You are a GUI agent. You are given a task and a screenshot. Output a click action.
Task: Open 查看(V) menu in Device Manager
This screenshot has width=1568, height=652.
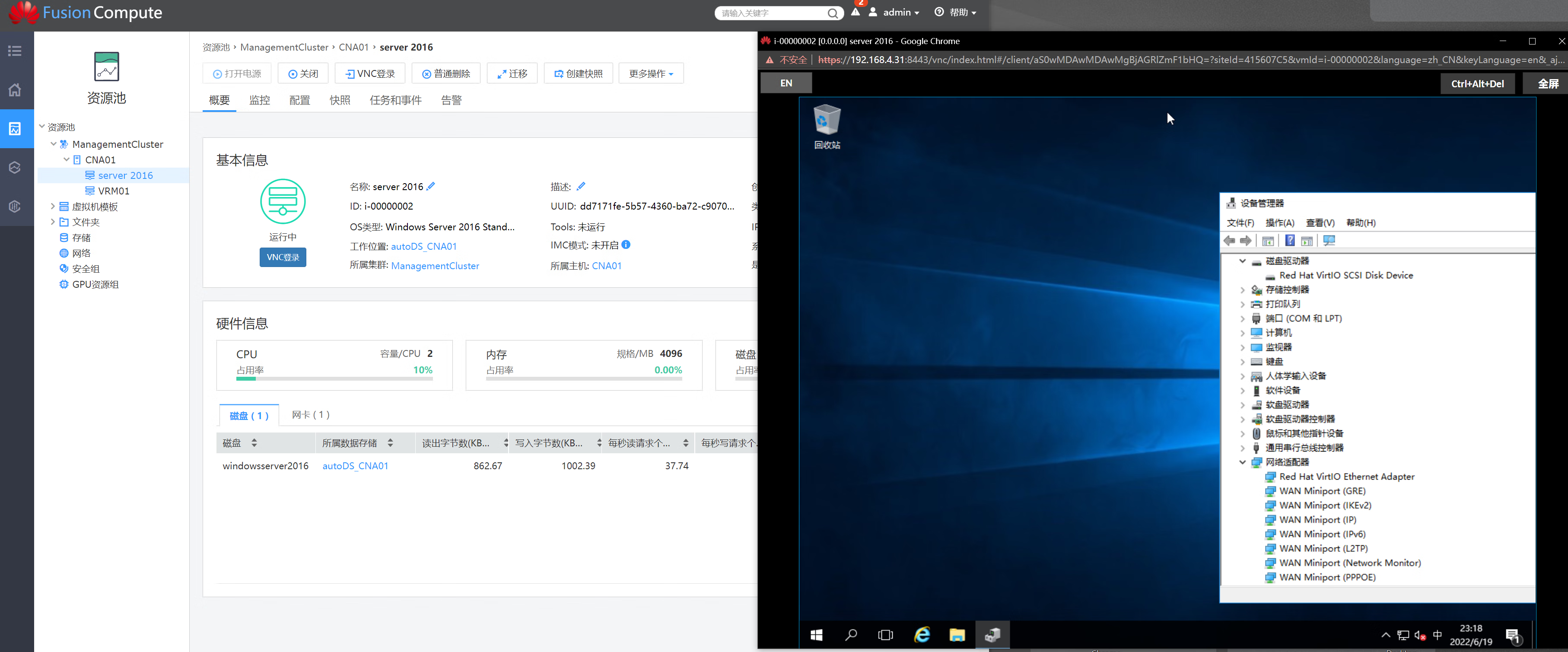[x=1320, y=223]
